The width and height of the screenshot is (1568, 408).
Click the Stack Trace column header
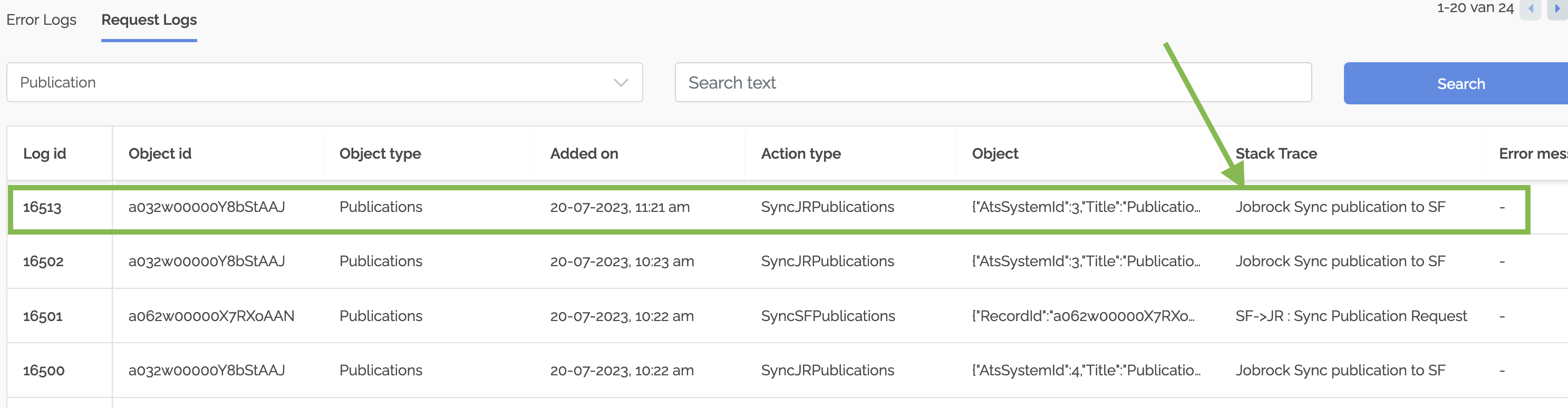1276,154
